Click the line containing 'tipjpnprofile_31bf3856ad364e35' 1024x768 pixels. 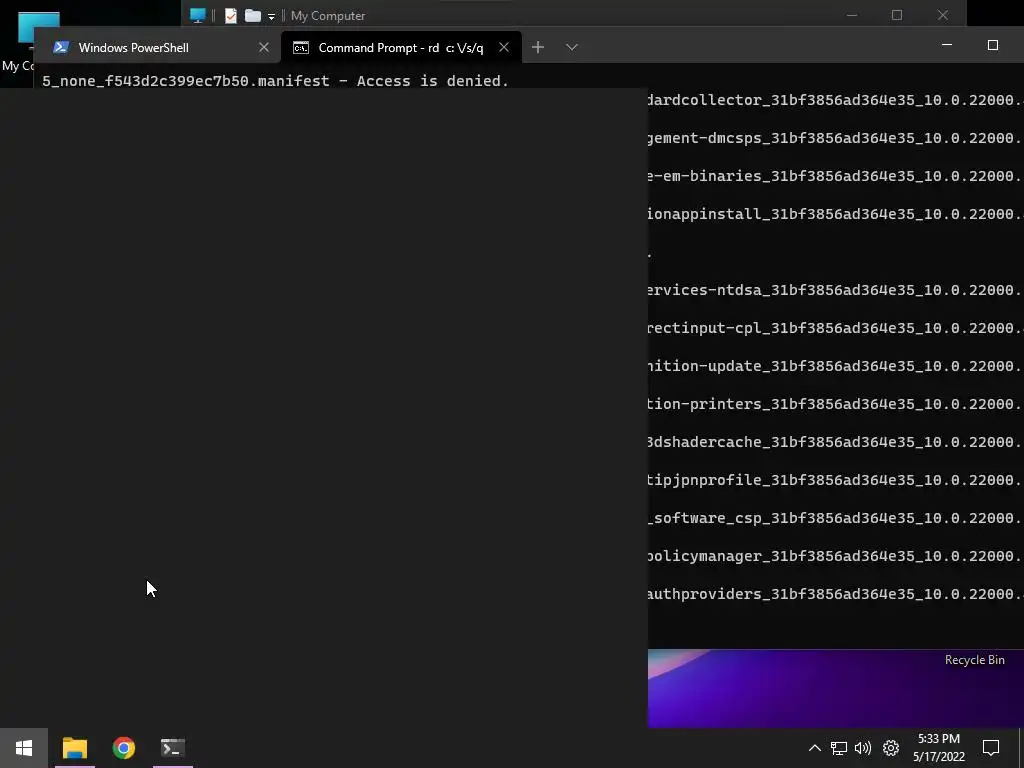[x=835, y=480]
